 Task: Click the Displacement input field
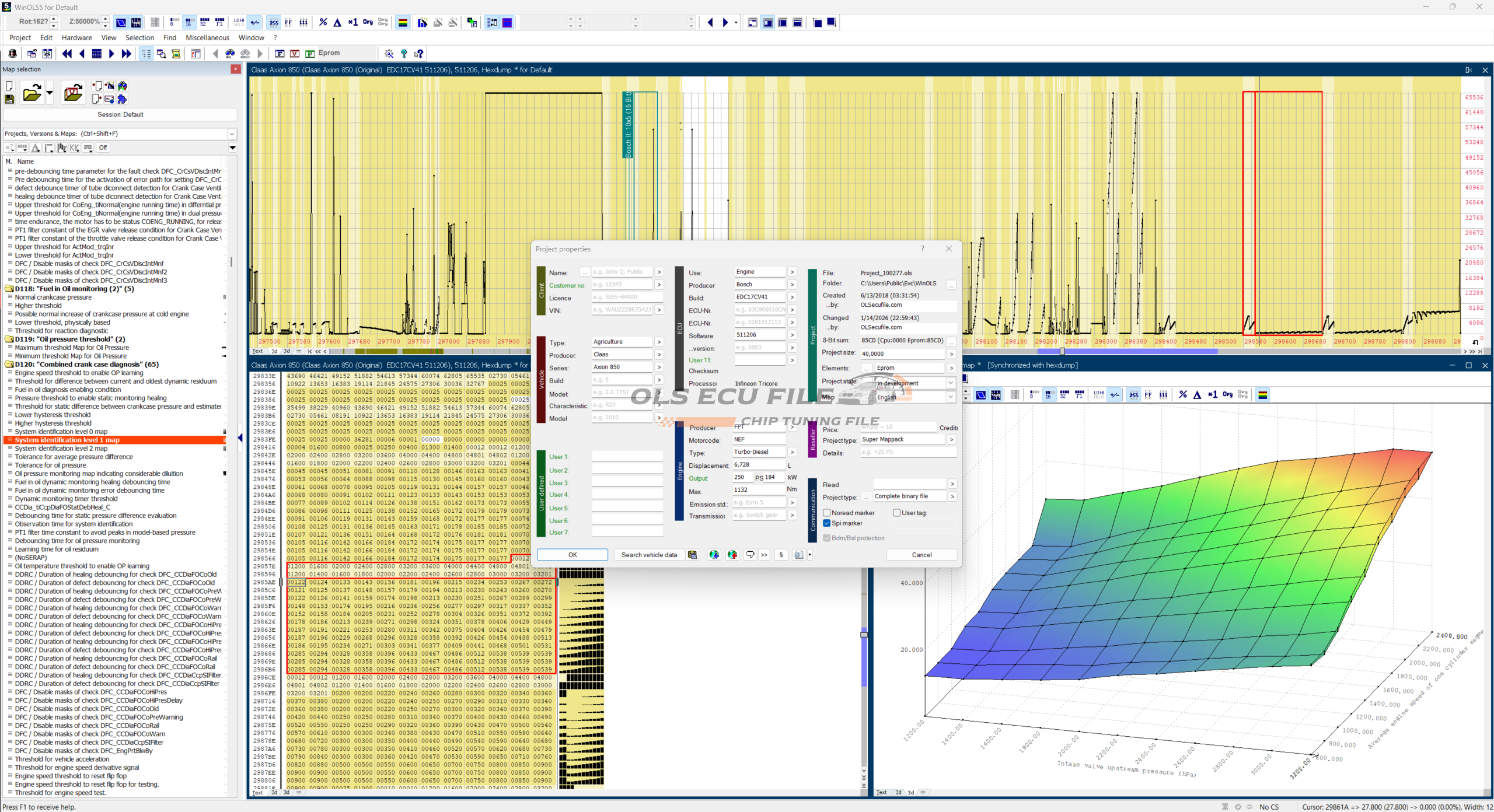(759, 465)
